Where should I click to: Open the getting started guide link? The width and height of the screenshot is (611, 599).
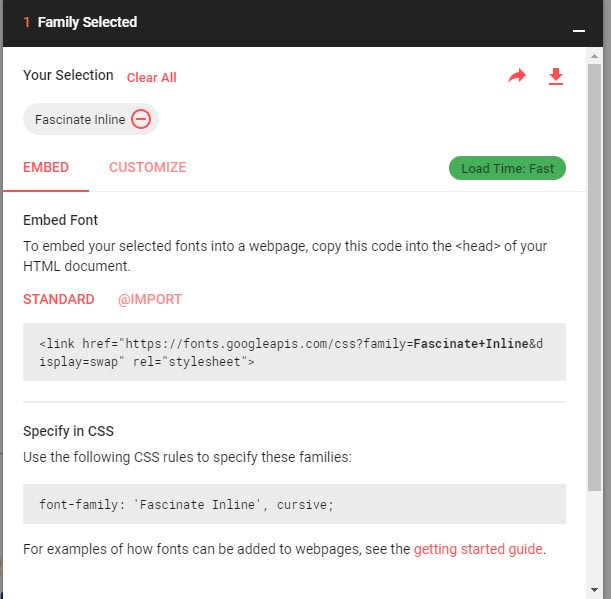(478, 549)
